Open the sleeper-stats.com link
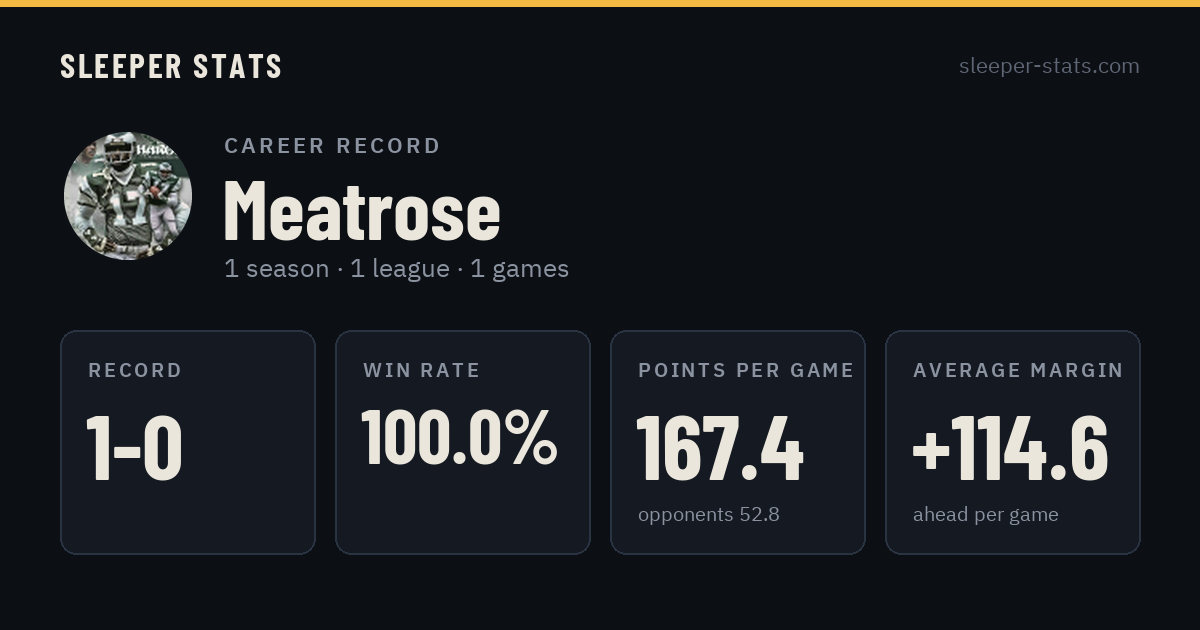The width and height of the screenshot is (1200, 630). click(1049, 66)
